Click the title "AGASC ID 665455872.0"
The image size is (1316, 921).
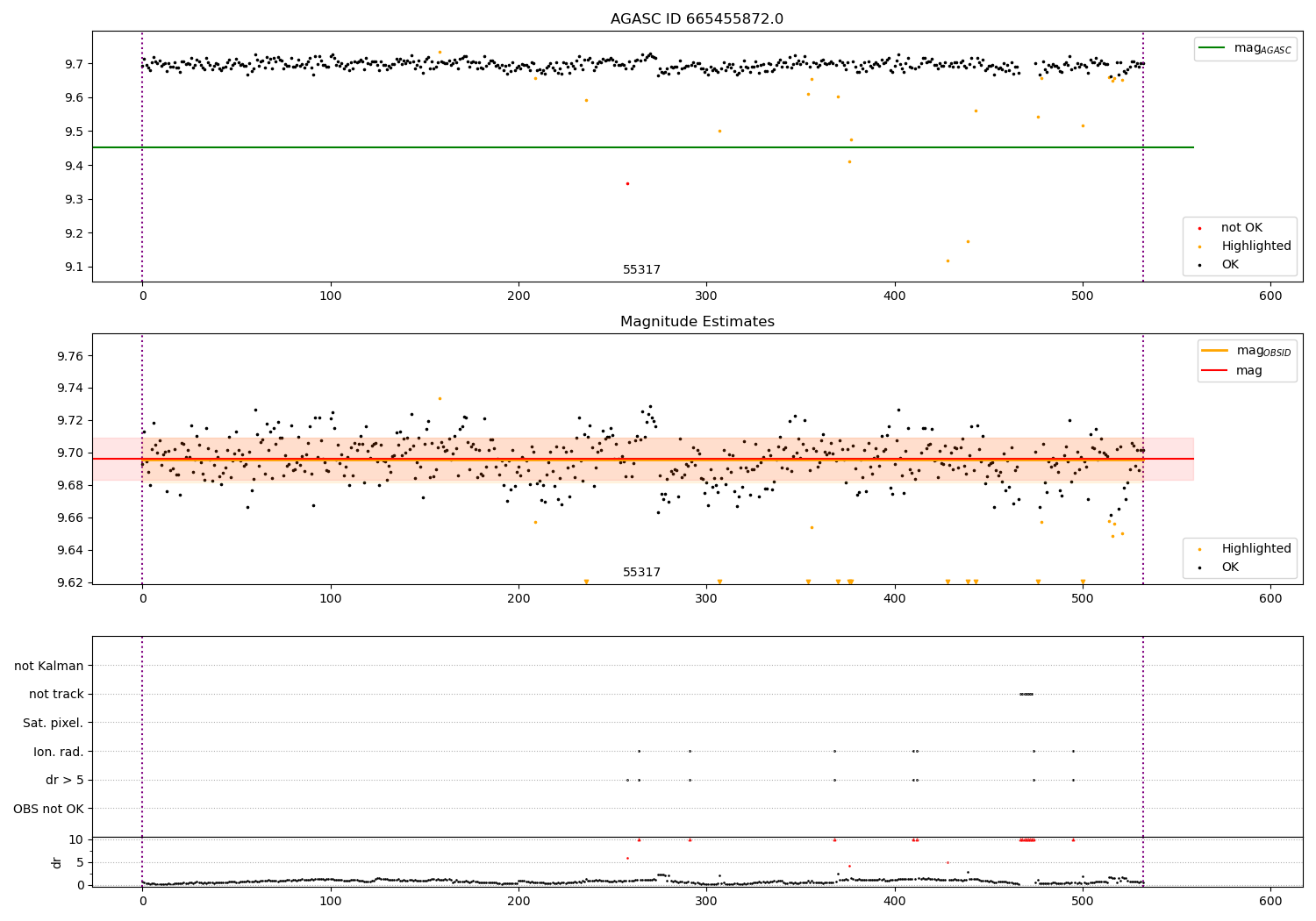coord(697,19)
